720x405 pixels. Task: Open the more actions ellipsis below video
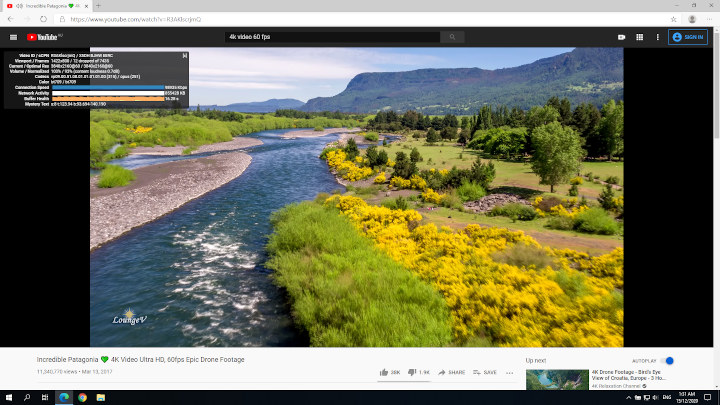point(510,373)
